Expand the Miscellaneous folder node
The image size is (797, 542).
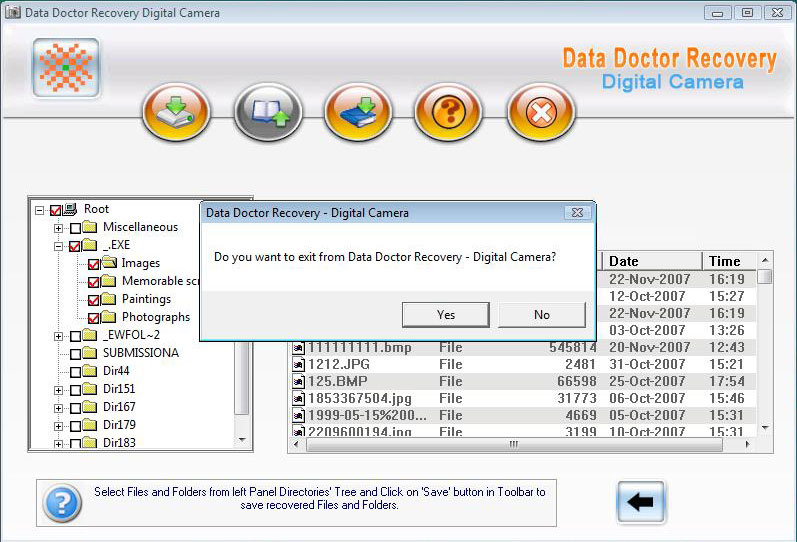58,228
